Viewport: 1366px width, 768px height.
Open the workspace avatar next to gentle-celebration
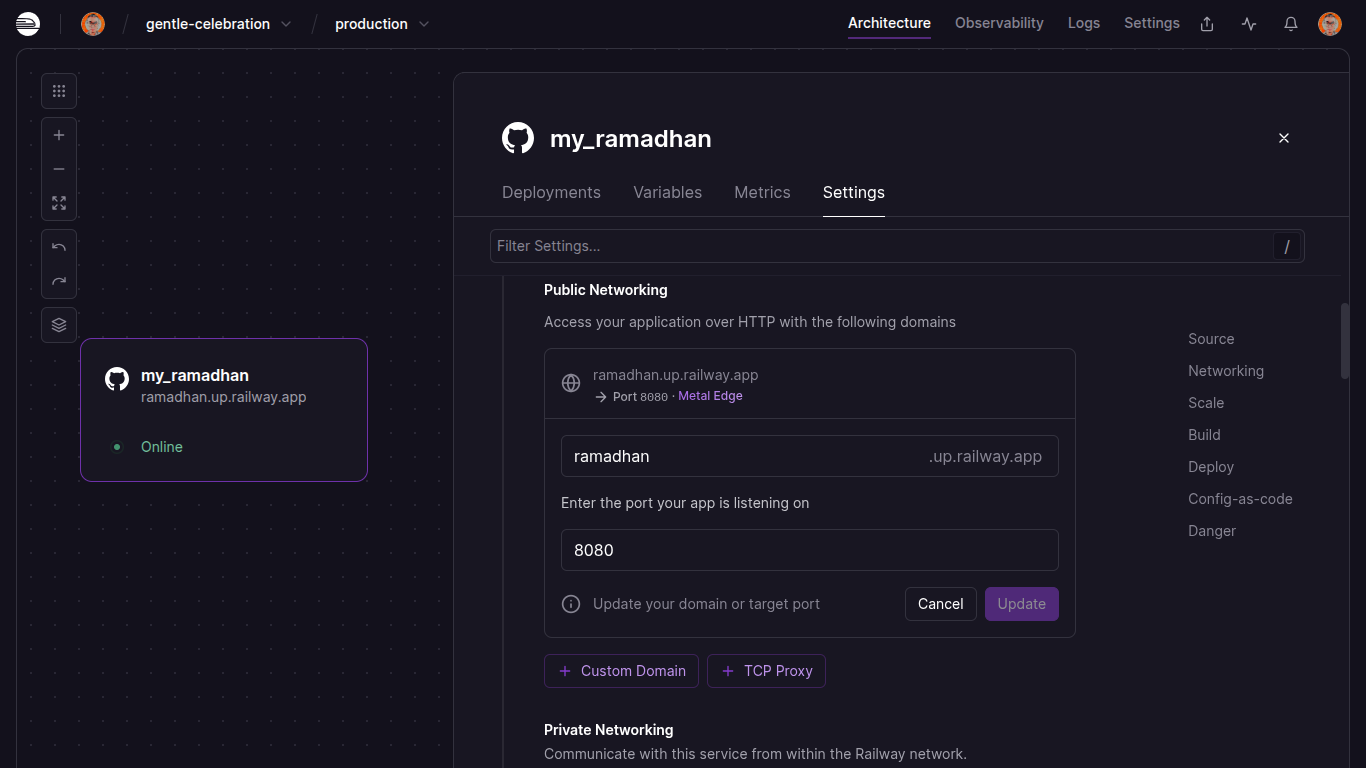pyautogui.click(x=93, y=23)
